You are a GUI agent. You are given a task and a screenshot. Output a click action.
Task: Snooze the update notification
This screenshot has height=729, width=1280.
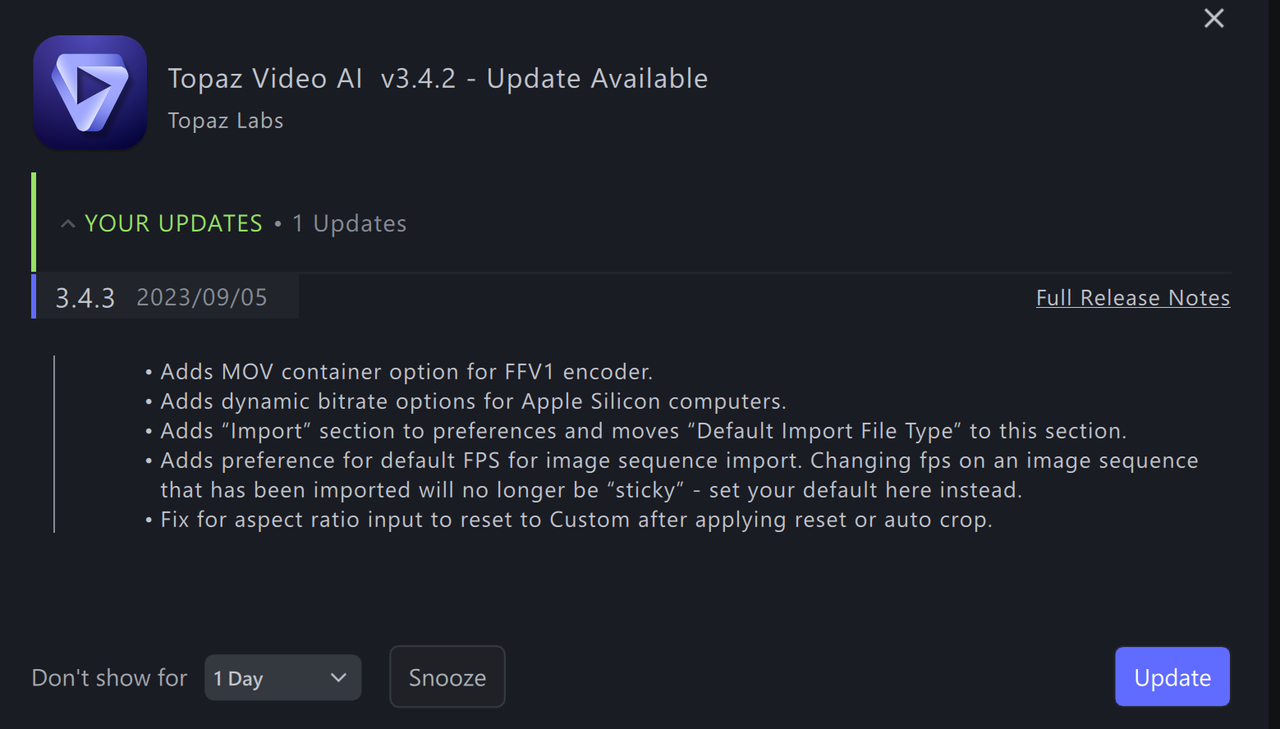[446, 677]
